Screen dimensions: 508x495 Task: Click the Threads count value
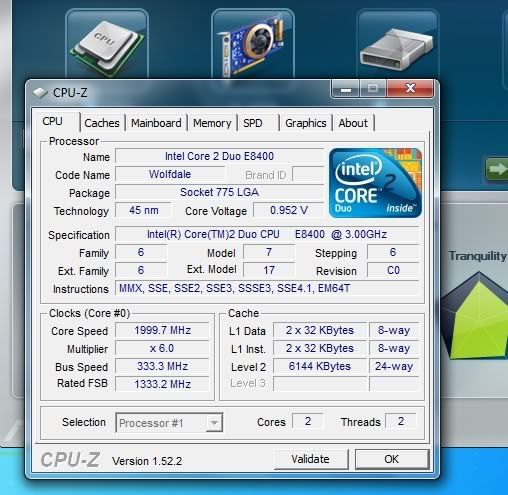tap(401, 421)
